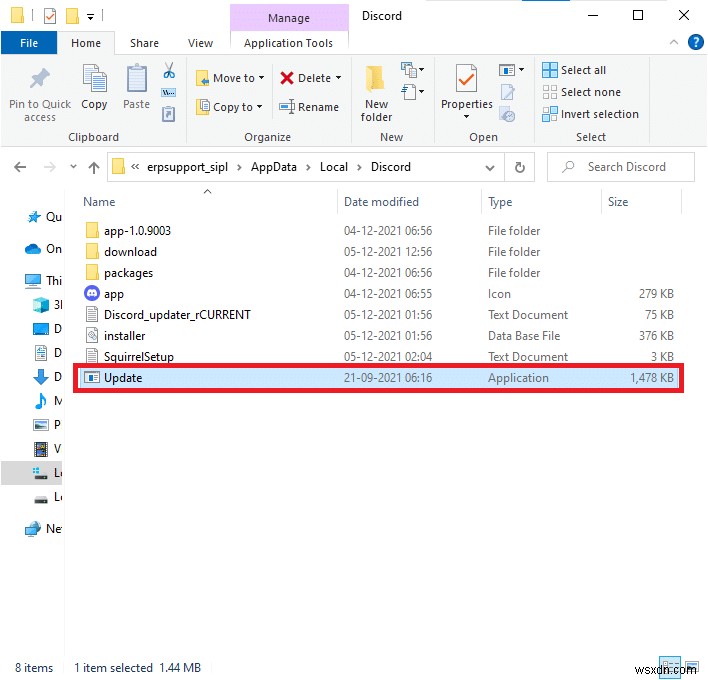Click the Properties checkmark icon
708x680 pixels.
point(466,79)
